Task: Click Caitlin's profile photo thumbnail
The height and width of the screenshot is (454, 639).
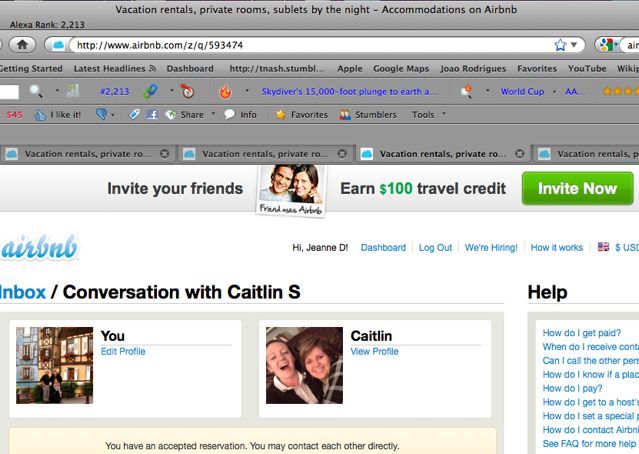Action: (304, 366)
